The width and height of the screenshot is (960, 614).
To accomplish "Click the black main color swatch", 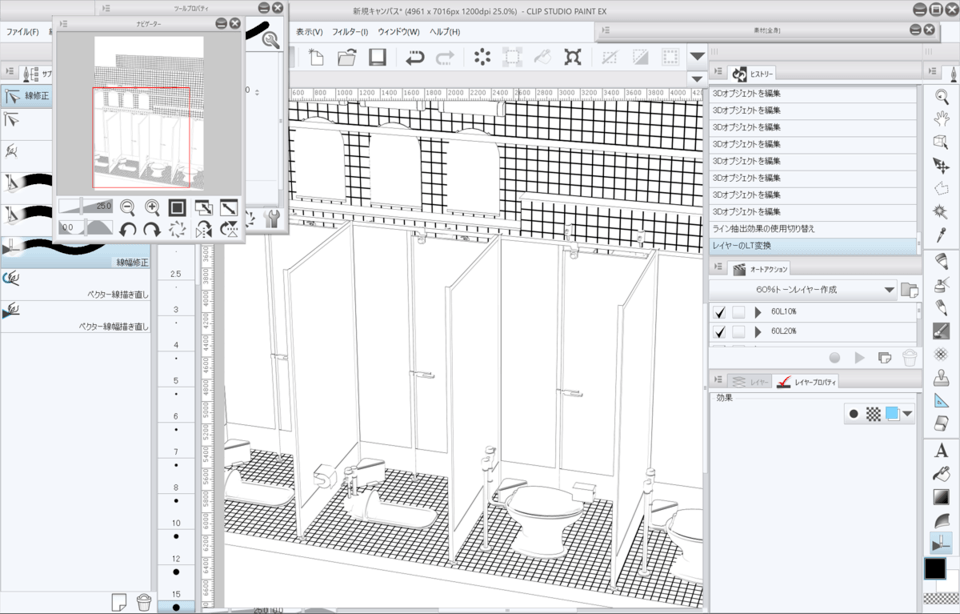I will click(936, 569).
